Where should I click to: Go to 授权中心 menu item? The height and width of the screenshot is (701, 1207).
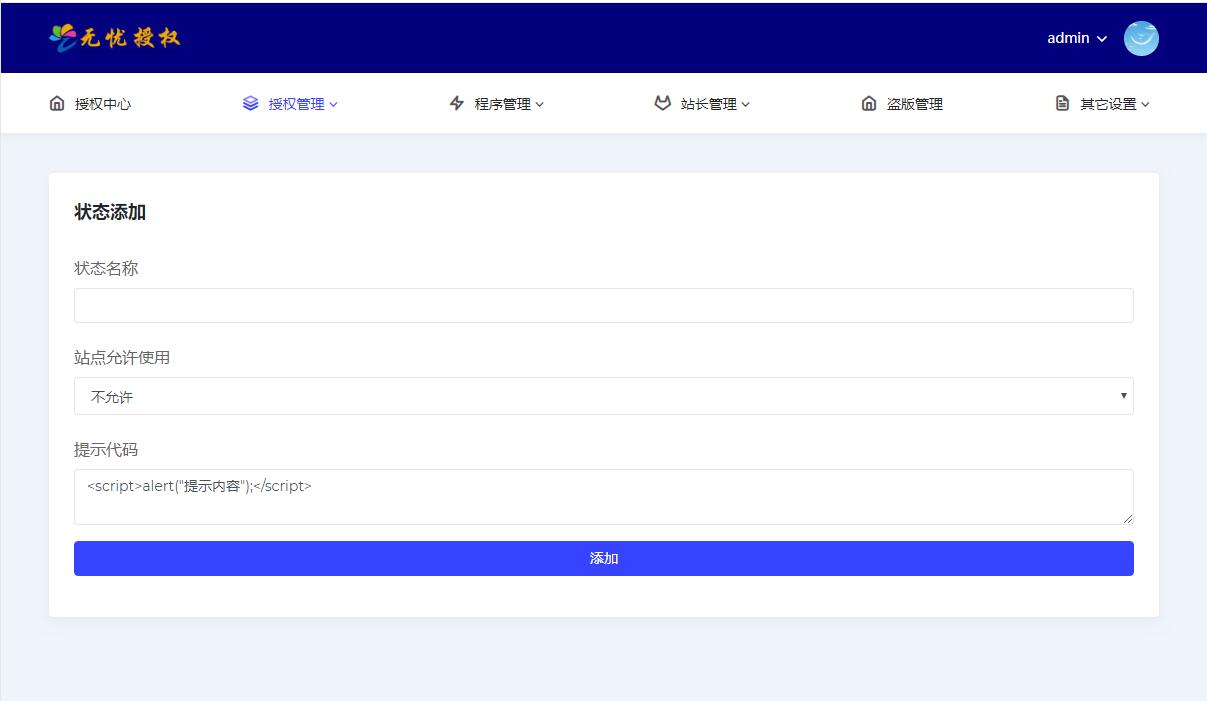point(102,104)
